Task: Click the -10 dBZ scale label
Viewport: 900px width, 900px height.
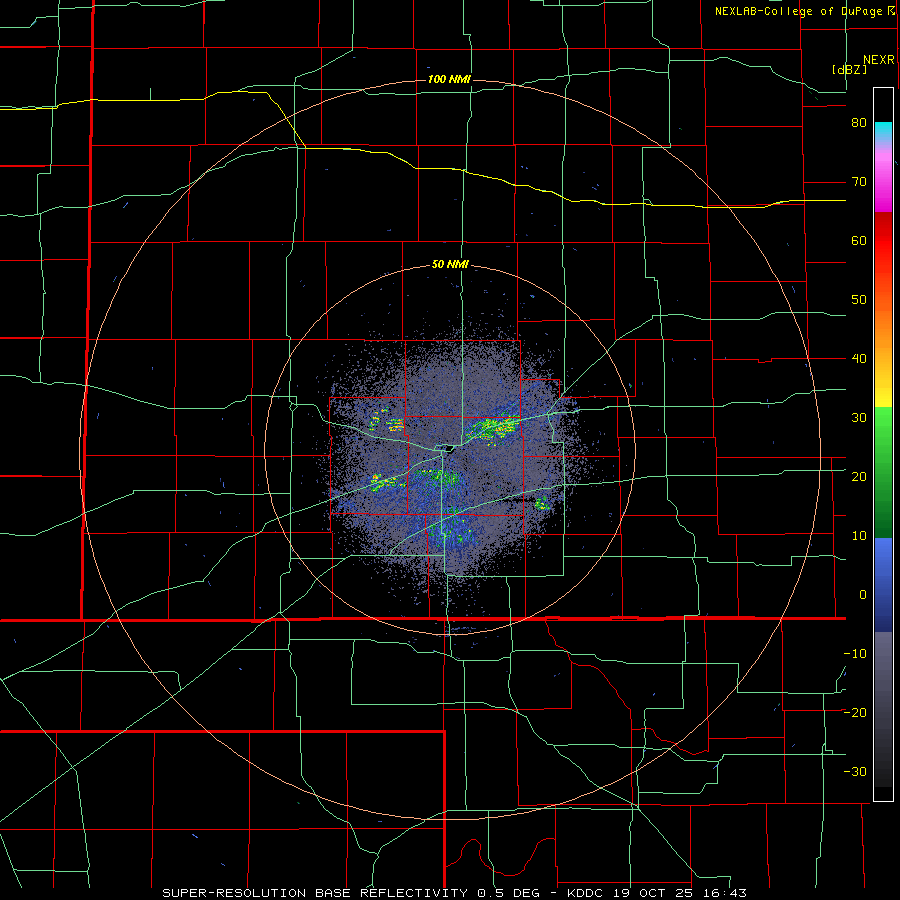Action: (855, 654)
